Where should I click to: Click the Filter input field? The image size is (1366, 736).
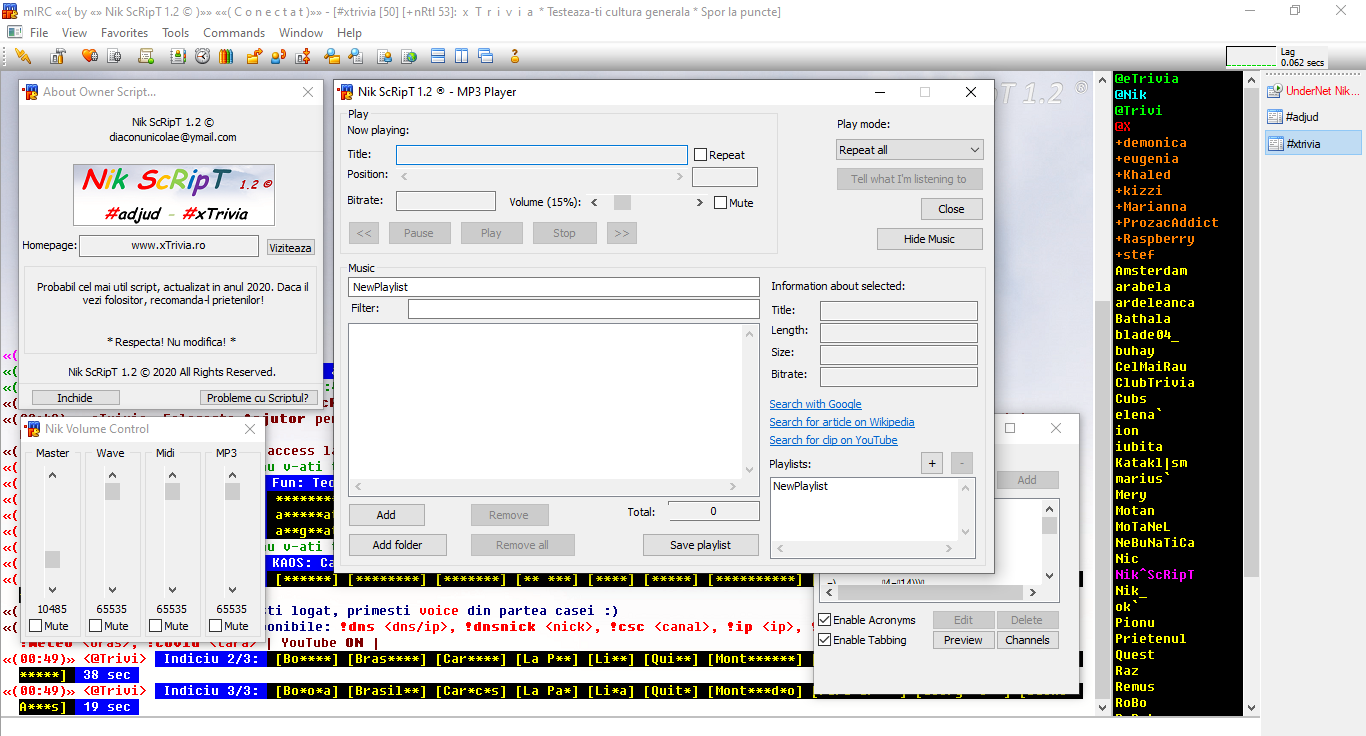(583, 309)
